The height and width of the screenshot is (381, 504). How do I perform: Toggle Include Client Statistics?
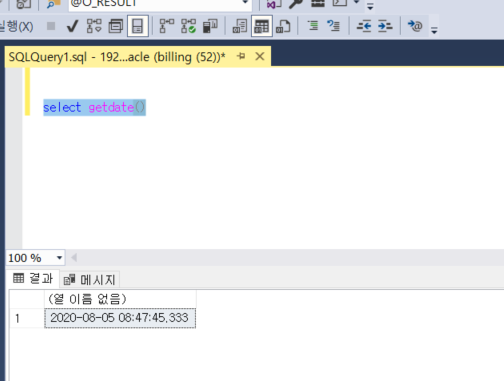point(210,26)
